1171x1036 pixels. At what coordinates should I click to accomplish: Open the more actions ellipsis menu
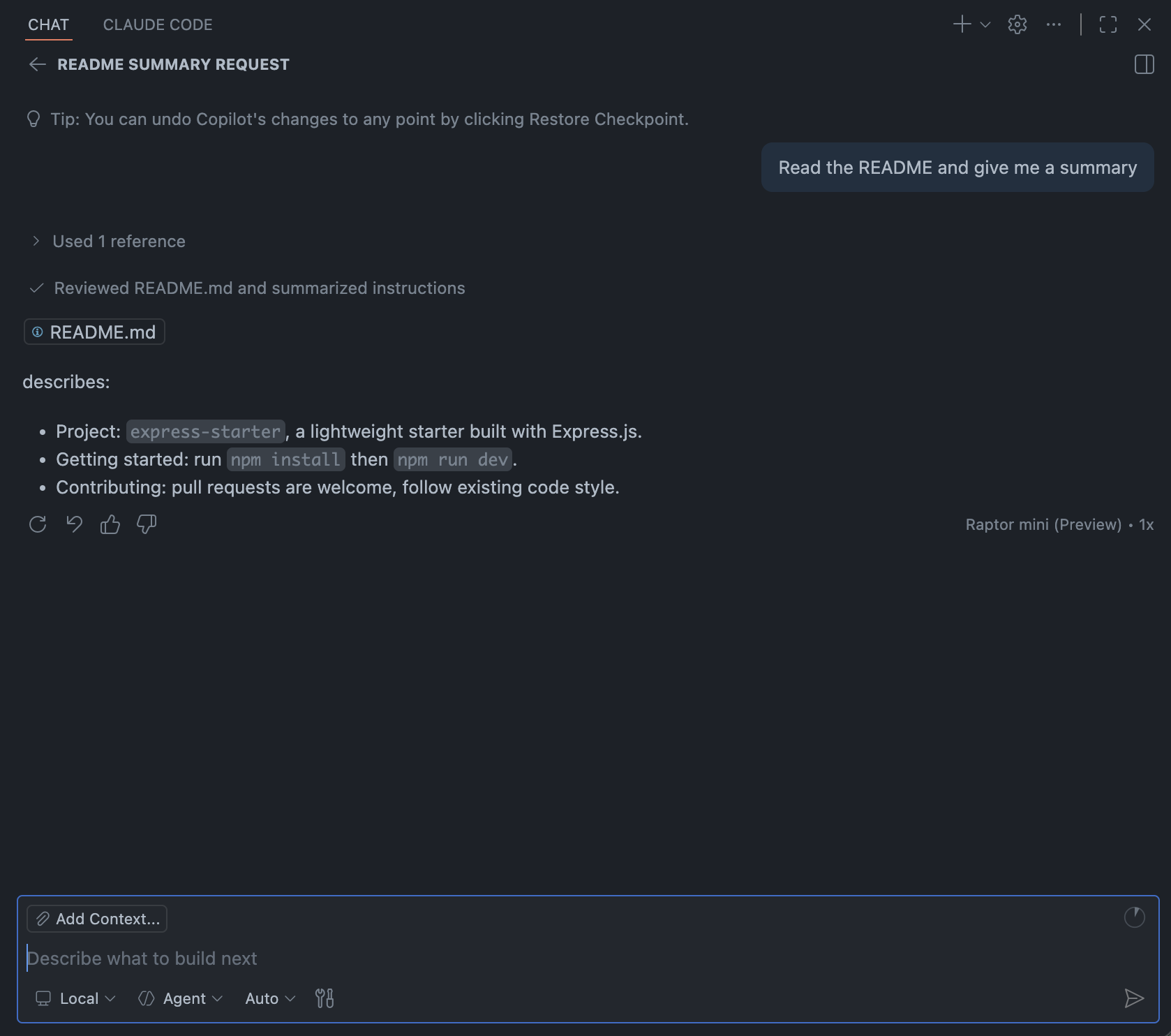[1054, 24]
